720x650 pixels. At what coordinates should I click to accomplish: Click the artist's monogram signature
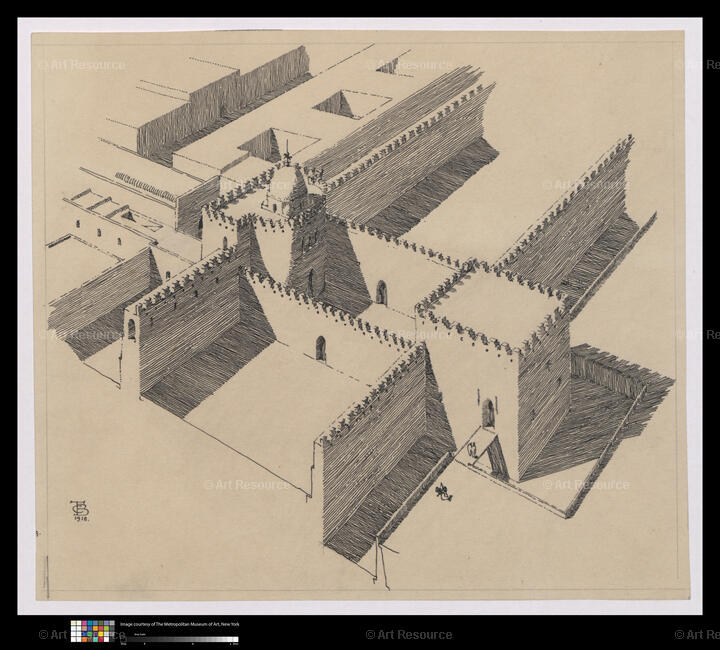pos(79,507)
